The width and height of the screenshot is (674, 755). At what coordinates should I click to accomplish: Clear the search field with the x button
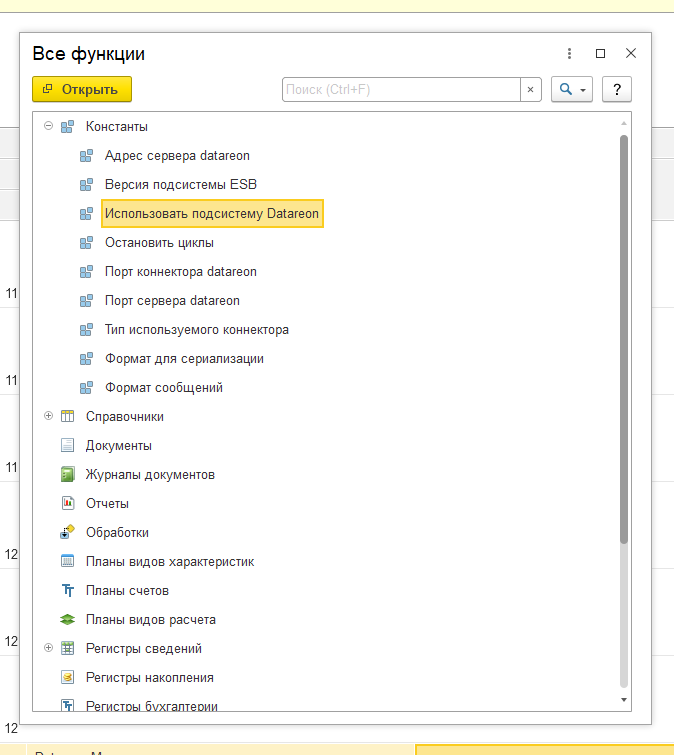(x=531, y=89)
